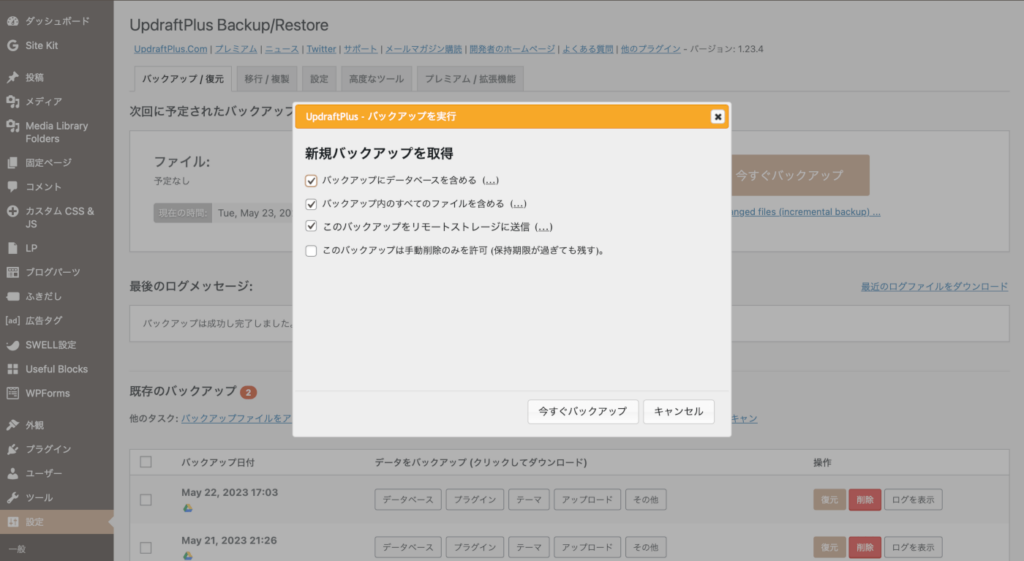The image size is (1024, 561).
Task: Open ニュース header link
Action: (x=281, y=49)
